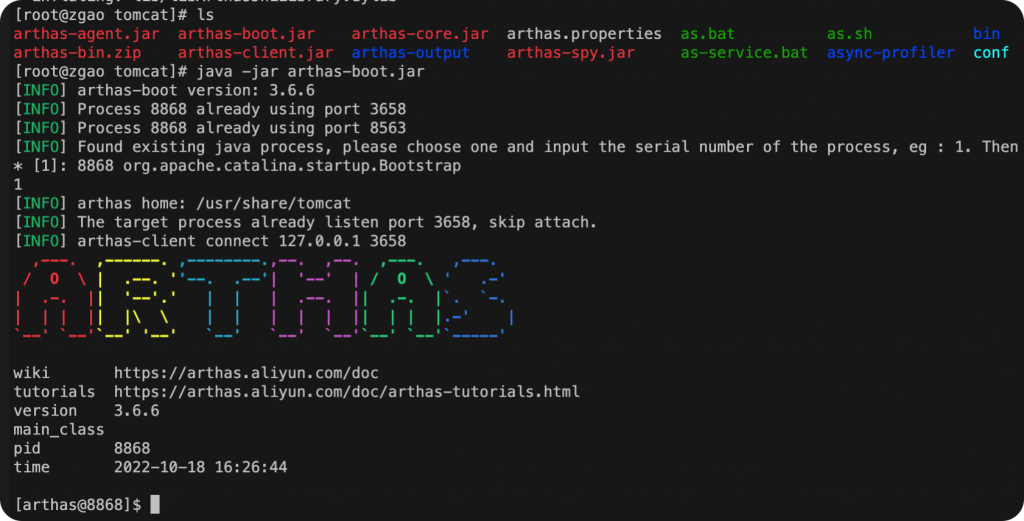The image size is (1024, 521).
Task: Click the timestamp 2022-10-18 16:26:44
Action: pos(201,467)
